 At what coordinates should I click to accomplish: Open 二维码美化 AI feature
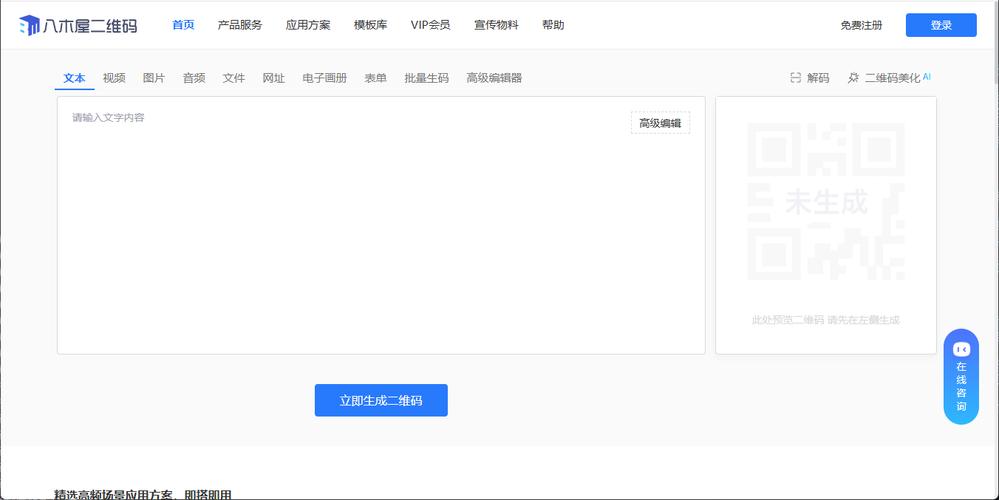click(898, 78)
